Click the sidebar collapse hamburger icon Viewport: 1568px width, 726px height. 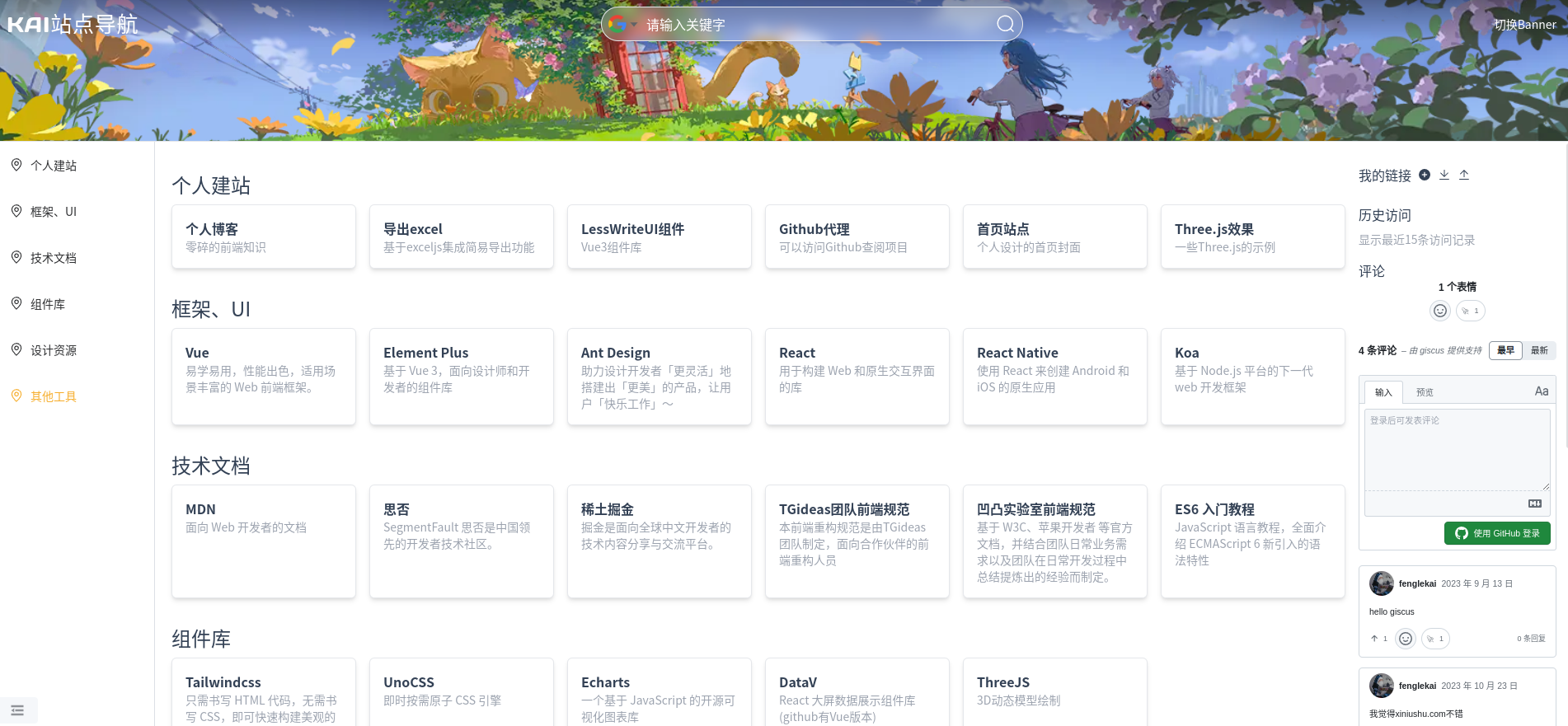[17, 710]
